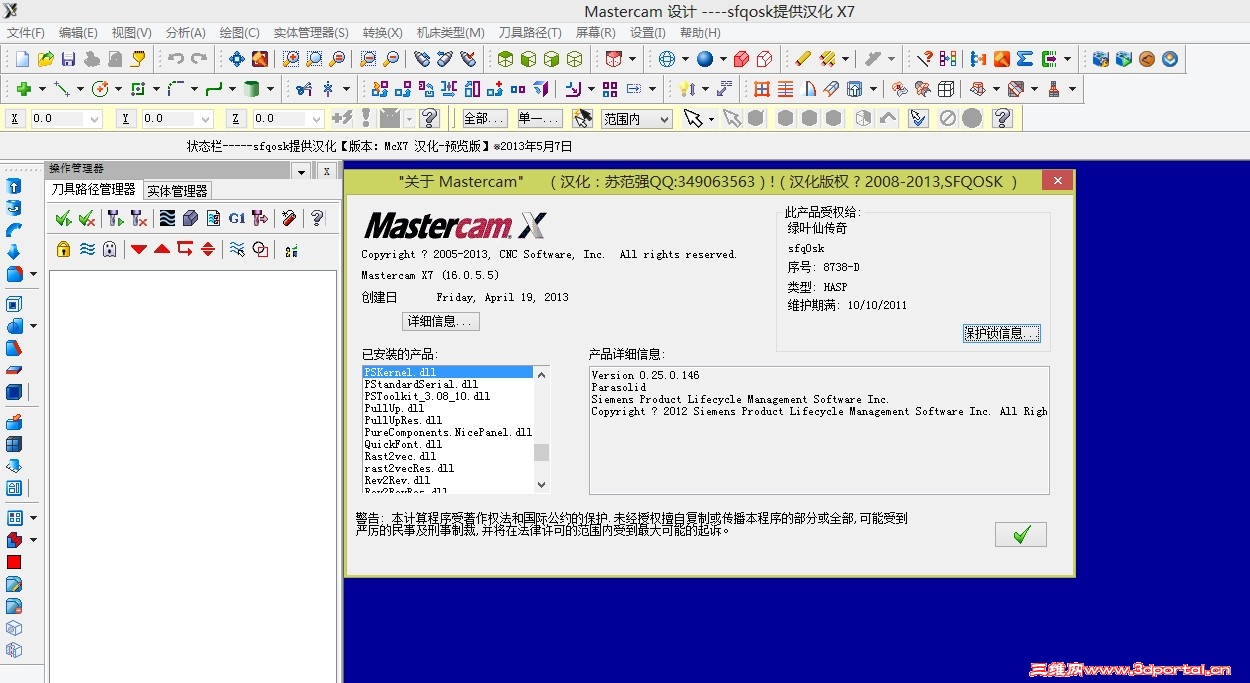Open the operations manager panel dropdown arrow
This screenshot has height=683, width=1250.
tap(302, 172)
